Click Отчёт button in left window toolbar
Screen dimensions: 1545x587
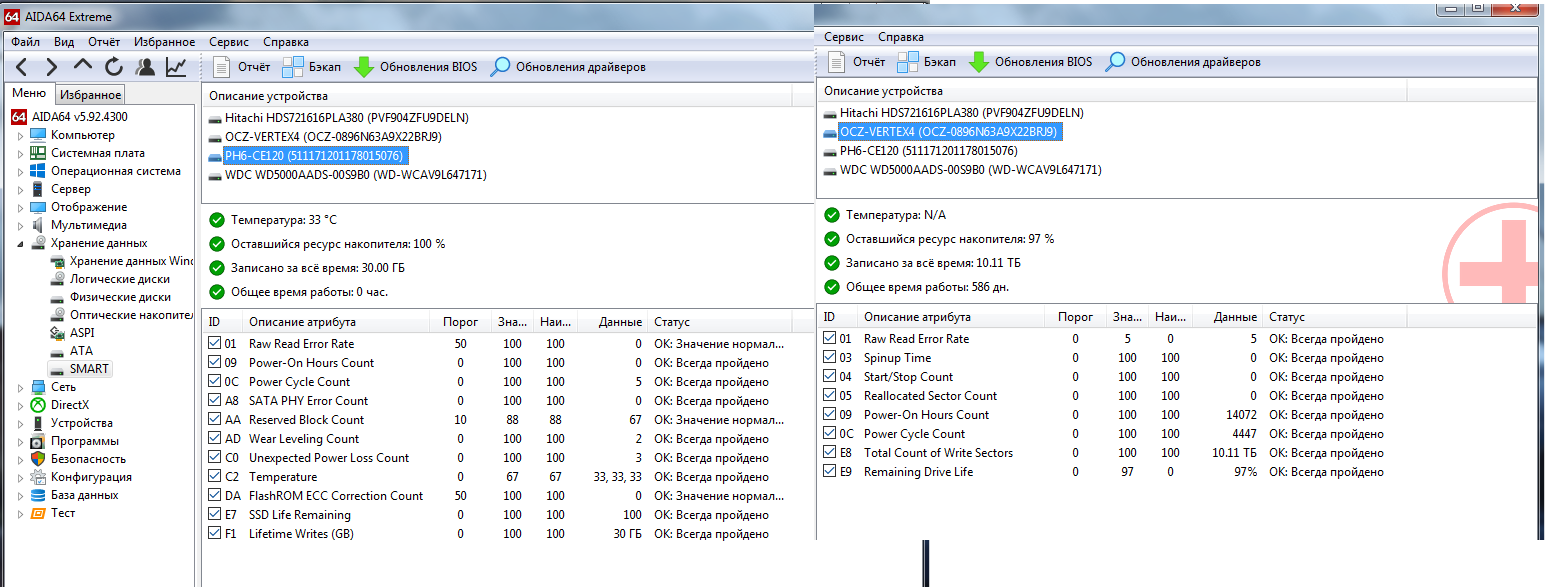coord(241,67)
